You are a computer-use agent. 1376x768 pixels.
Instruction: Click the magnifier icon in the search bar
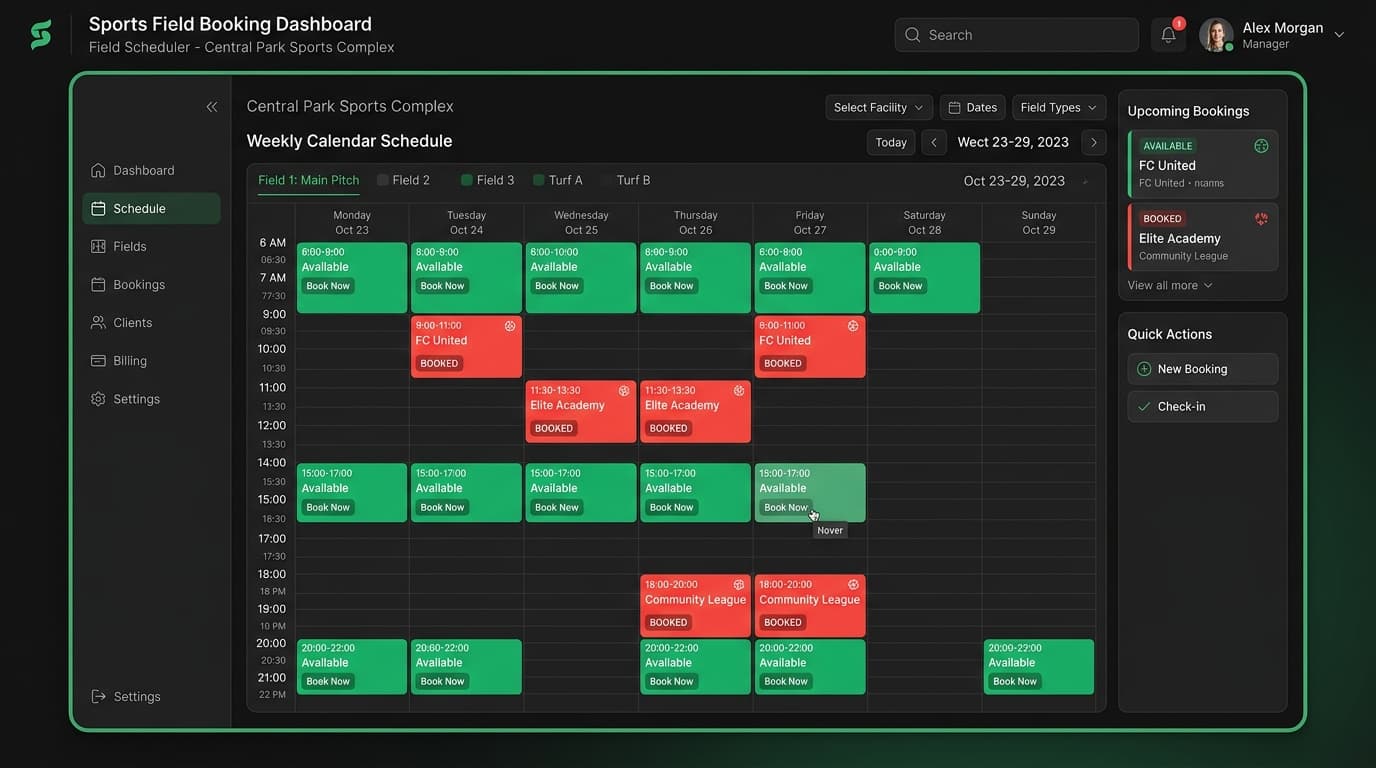912,35
